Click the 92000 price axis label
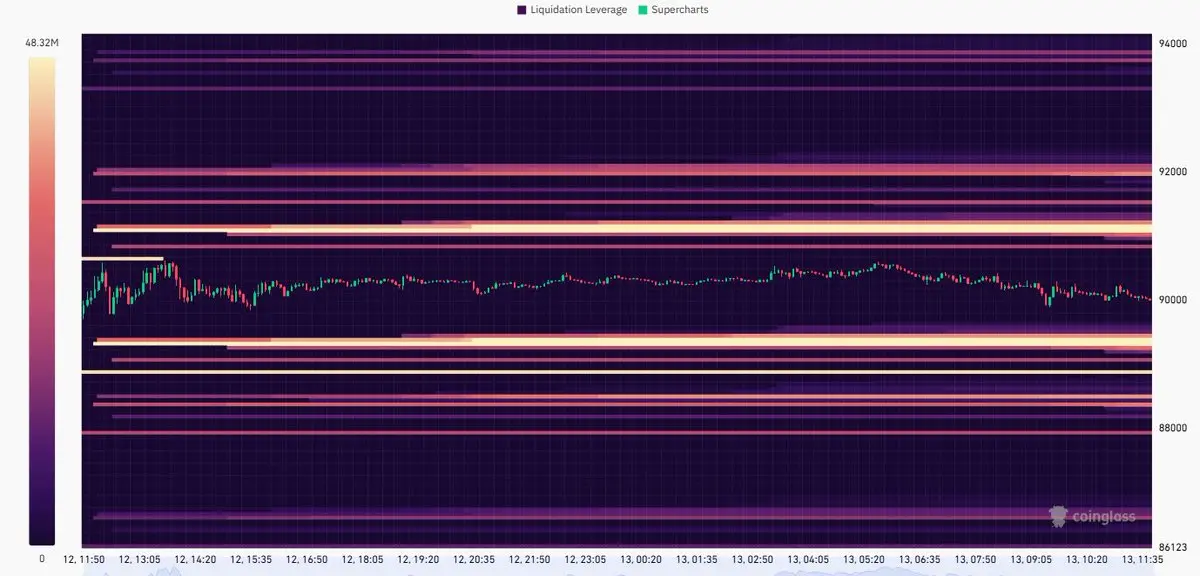The height and width of the screenshot is (576, 1200). [1172, 172]
